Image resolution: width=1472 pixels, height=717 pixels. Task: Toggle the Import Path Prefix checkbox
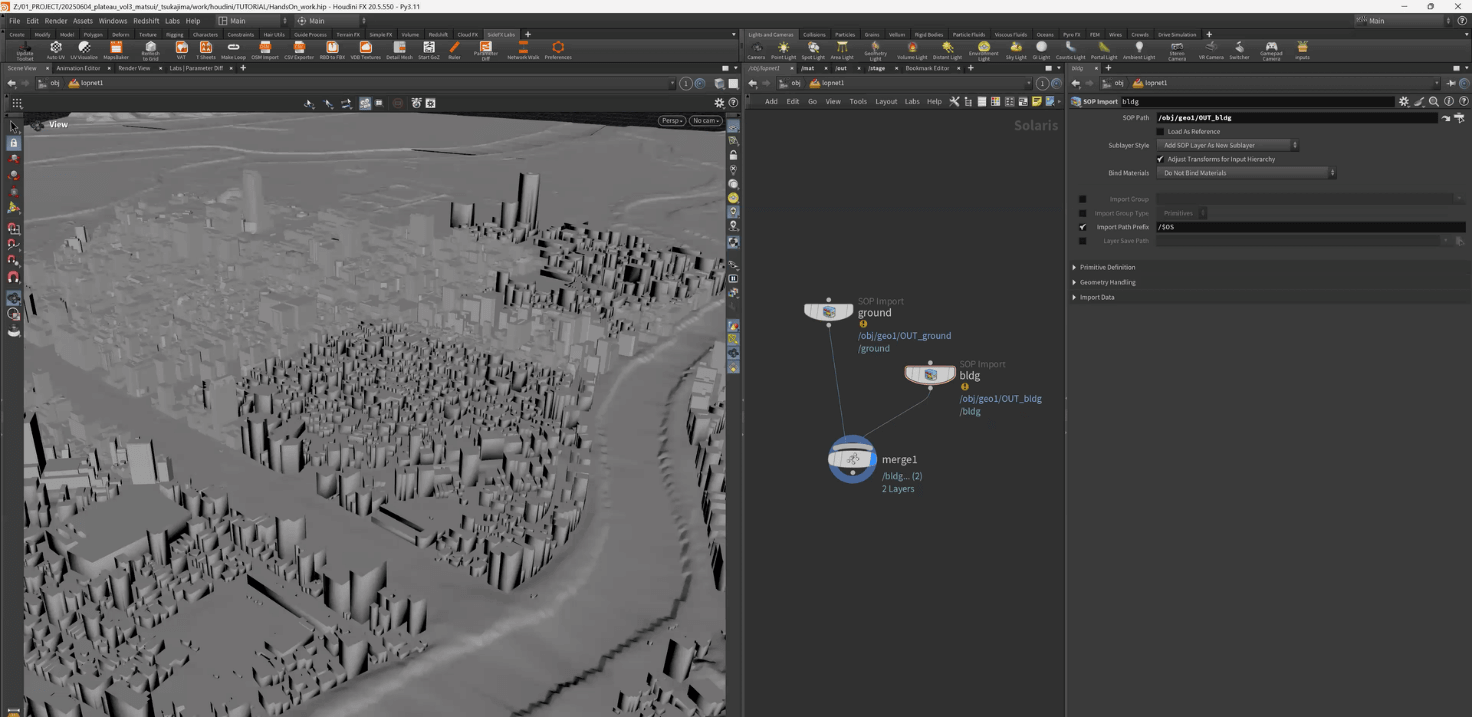pyautogui.click(x=1082, y=227)
